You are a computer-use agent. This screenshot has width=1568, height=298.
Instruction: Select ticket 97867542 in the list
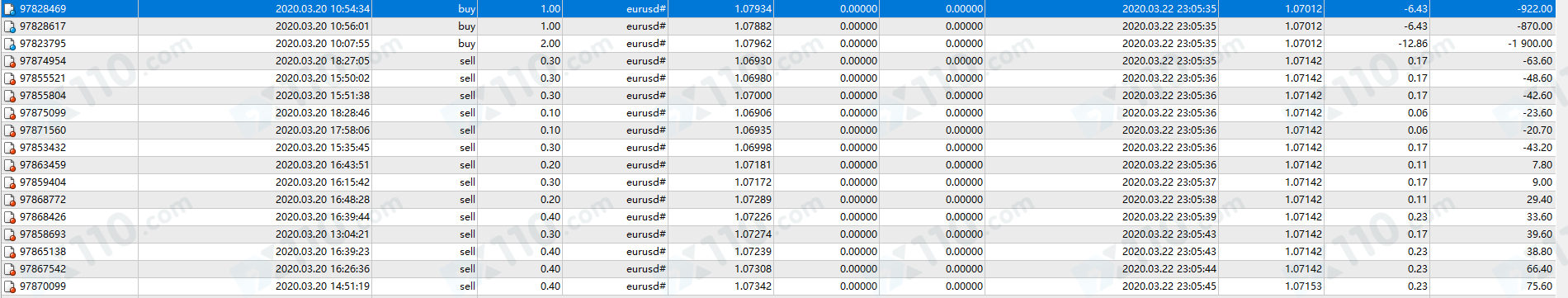point(43,269)
